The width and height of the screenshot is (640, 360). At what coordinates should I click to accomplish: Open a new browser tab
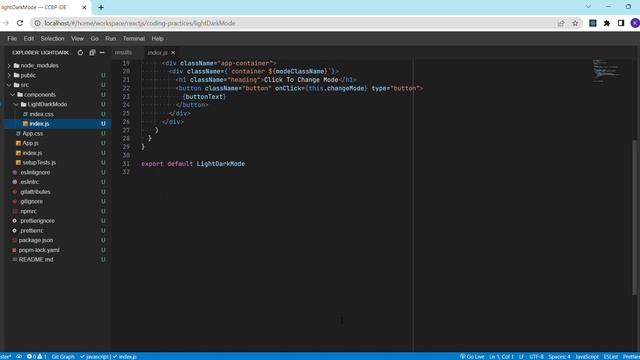pos(101,7)
